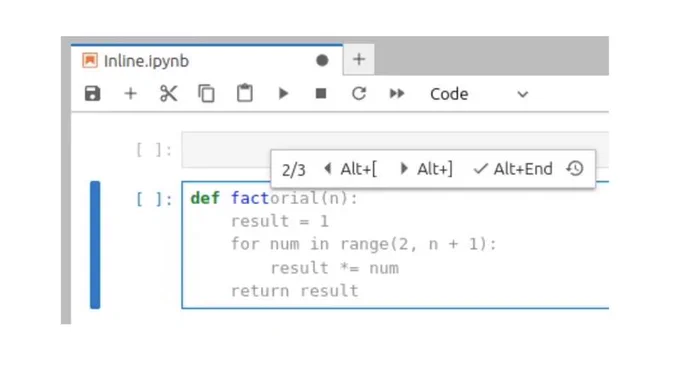Restart the kernel
This screenshot has width=680, height=377.
359,94
